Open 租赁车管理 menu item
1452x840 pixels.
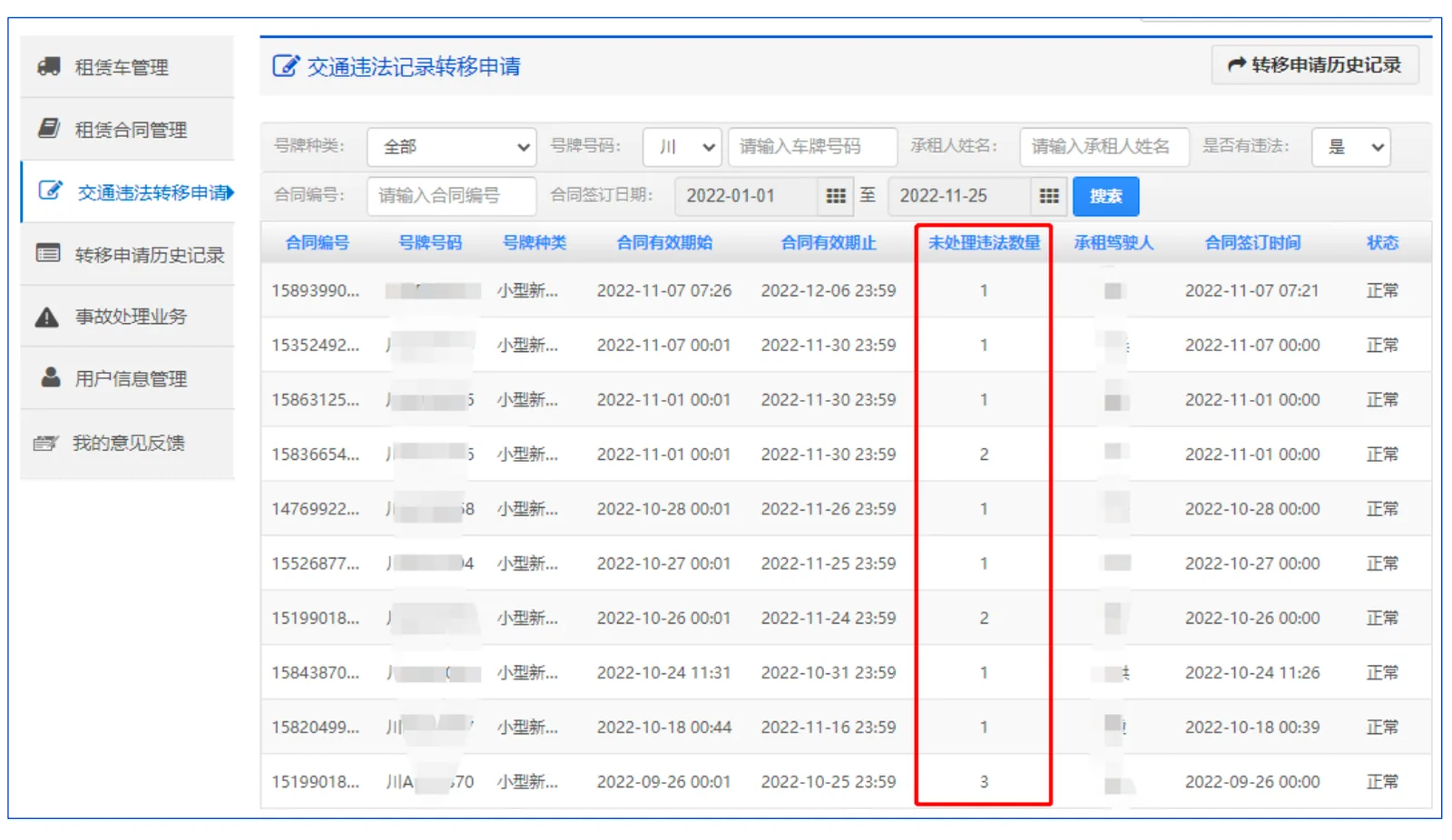127,67
